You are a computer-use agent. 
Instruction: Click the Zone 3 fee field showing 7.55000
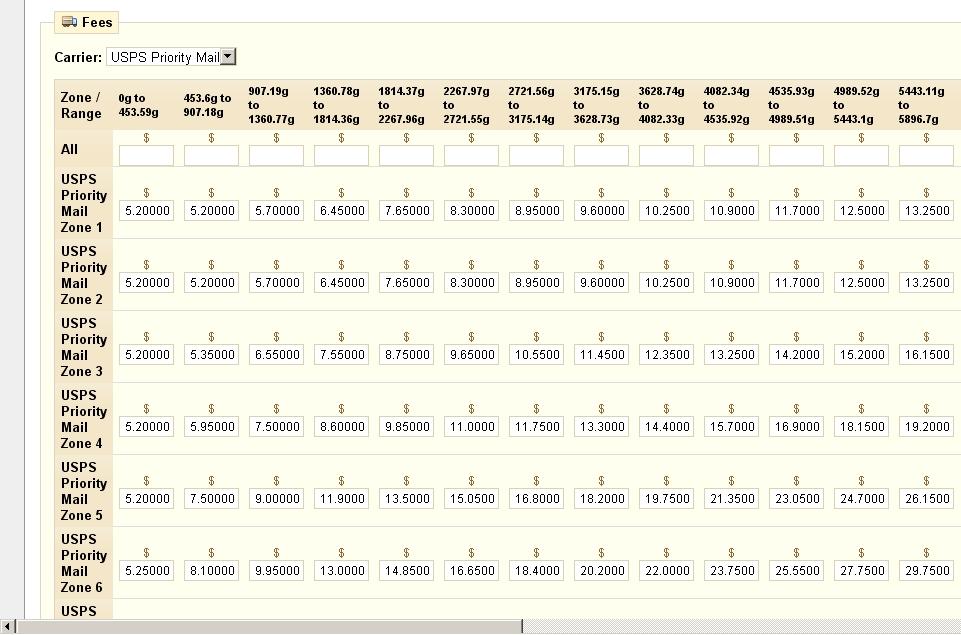click(341, 355)
